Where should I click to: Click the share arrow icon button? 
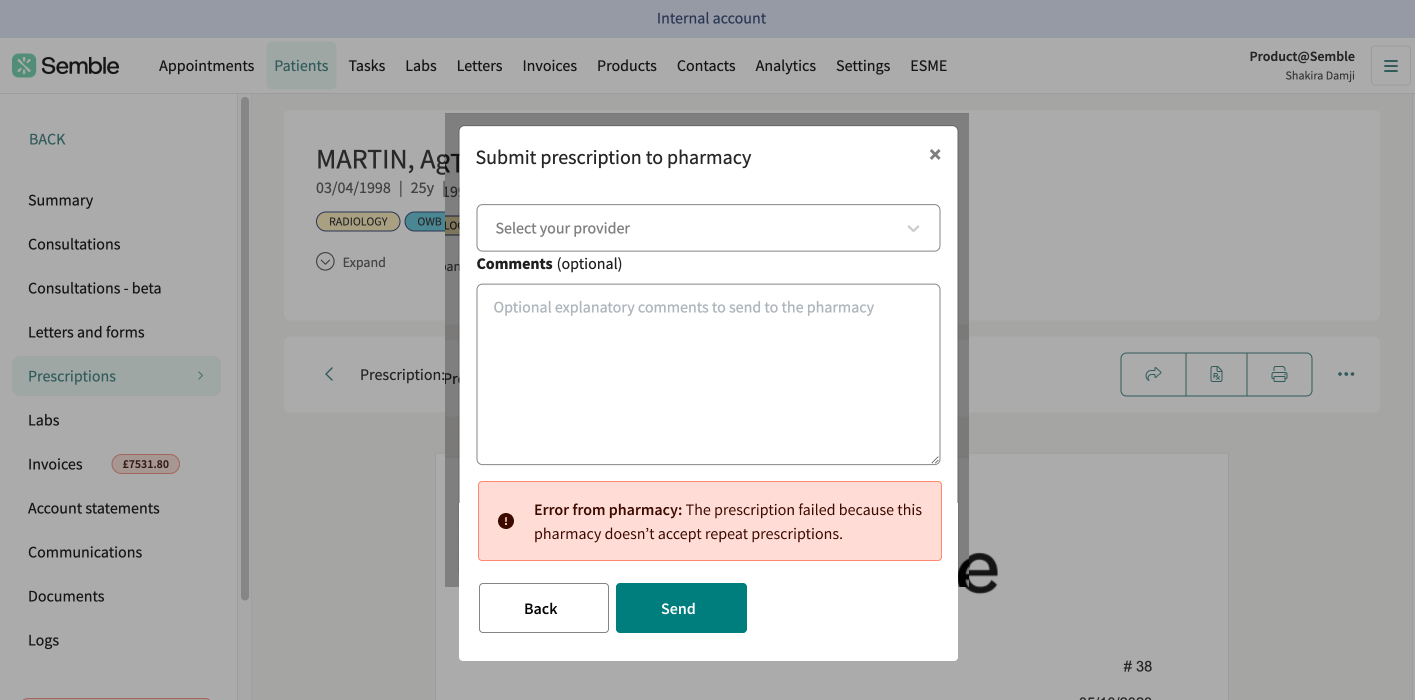tap(1153, 374)
